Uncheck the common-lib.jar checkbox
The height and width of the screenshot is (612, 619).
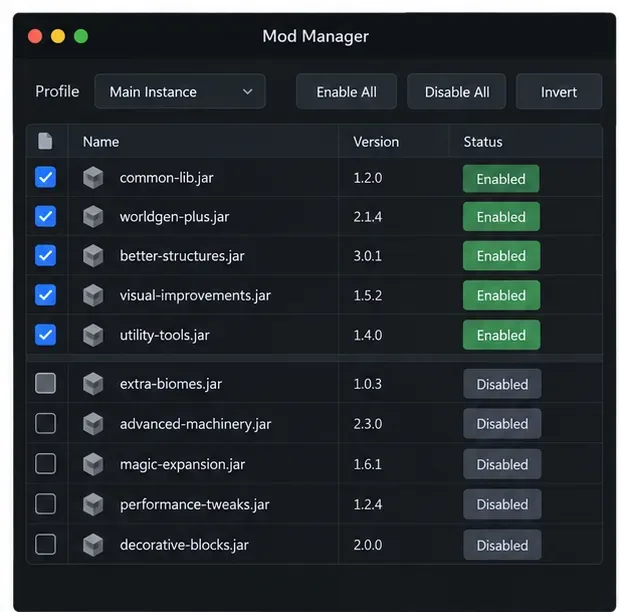point(45,177)
